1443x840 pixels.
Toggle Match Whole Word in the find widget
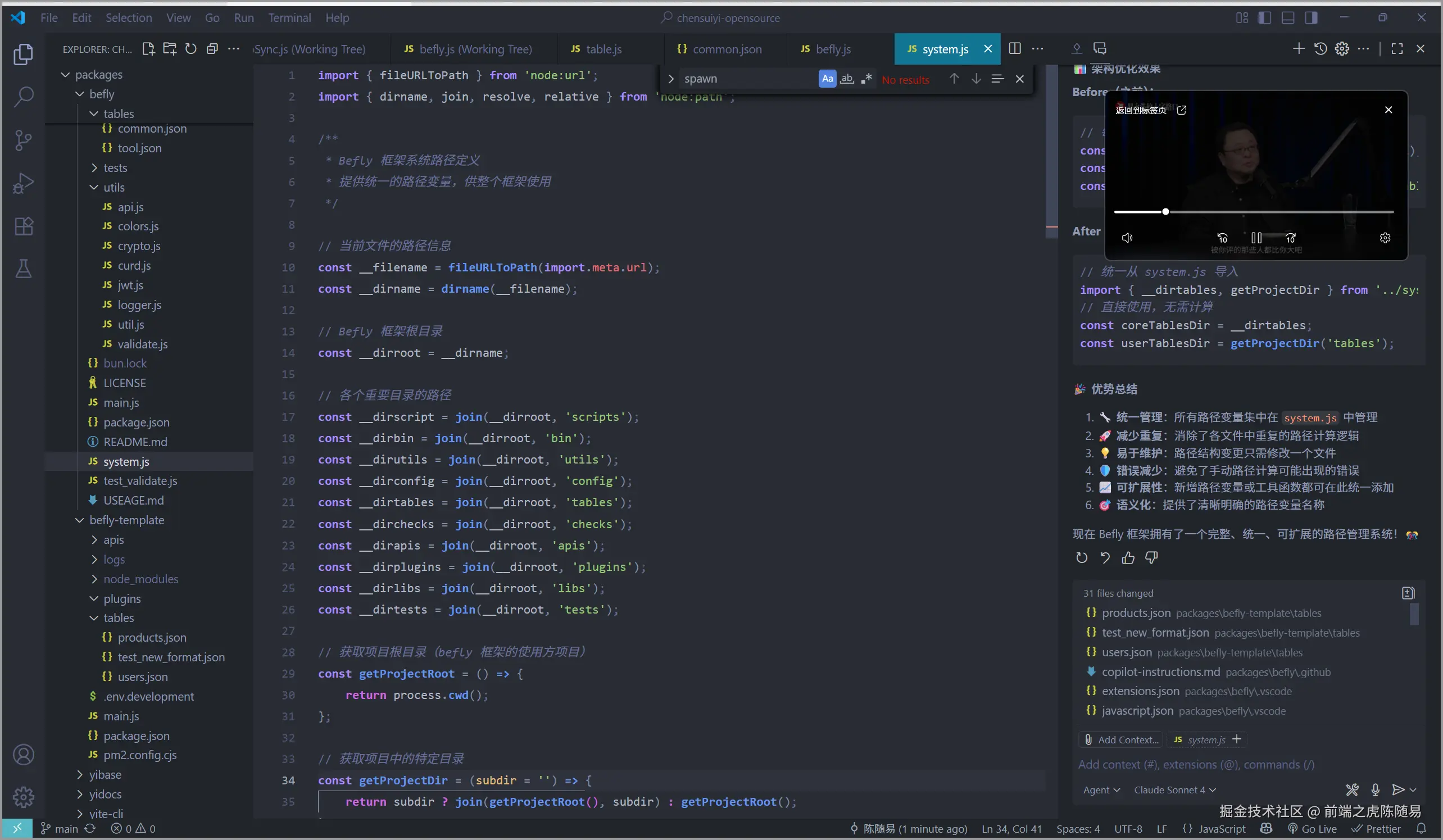coord(847,79)
